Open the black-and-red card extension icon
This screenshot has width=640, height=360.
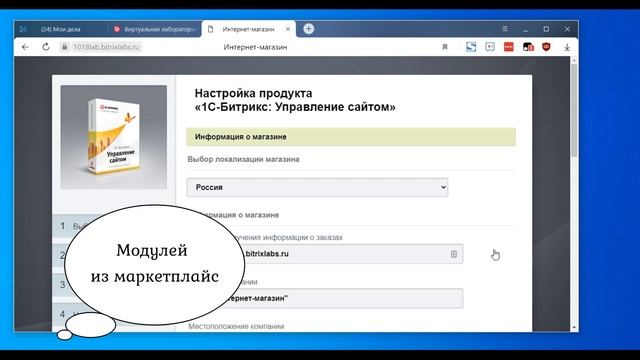click(528, 47)
